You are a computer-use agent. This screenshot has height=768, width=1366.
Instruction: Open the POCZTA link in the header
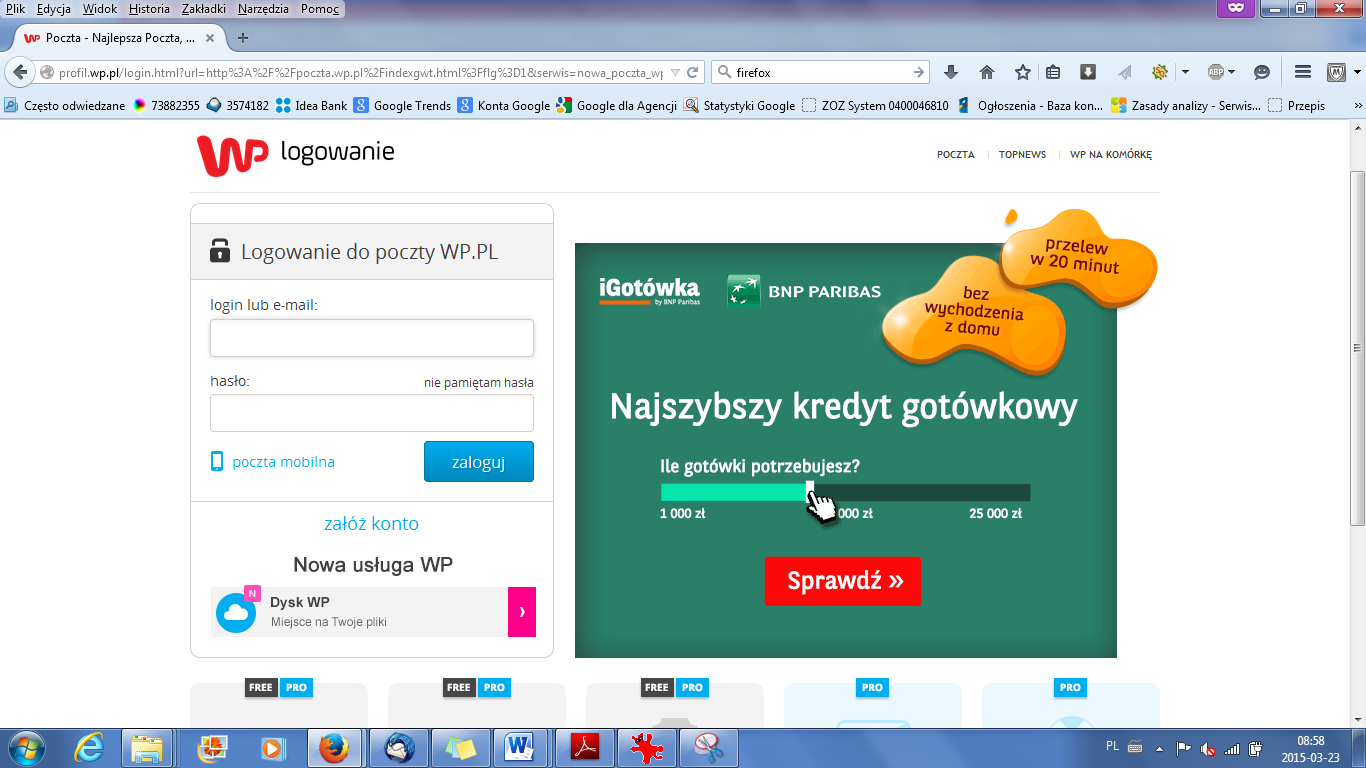[x=956, y=155]
